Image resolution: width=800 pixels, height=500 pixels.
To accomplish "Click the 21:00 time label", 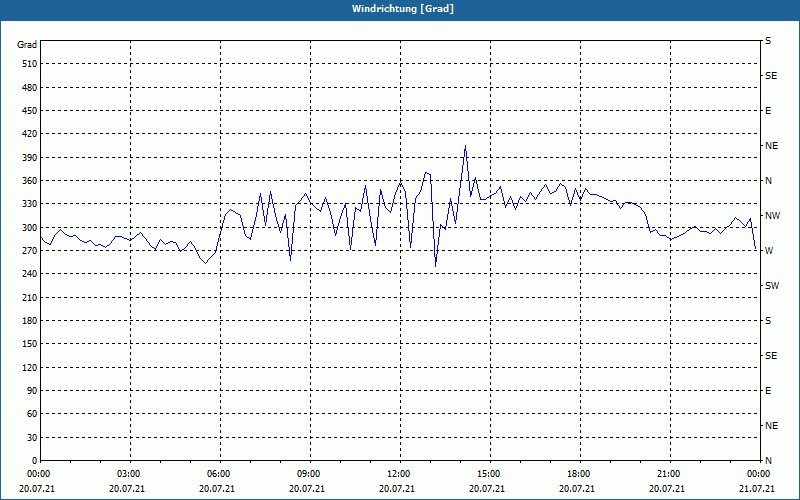I will pyautogui.click(x=668, y=474).
